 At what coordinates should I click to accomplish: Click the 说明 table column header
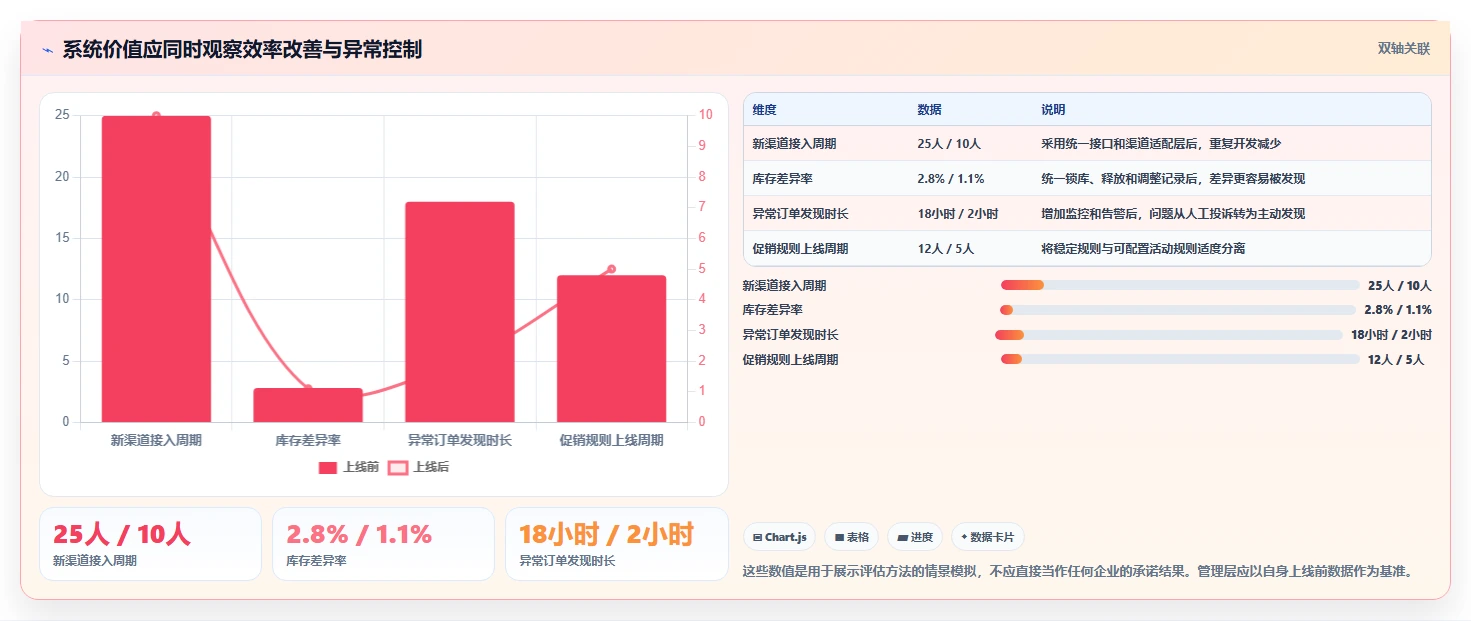tap(1053, 109)
